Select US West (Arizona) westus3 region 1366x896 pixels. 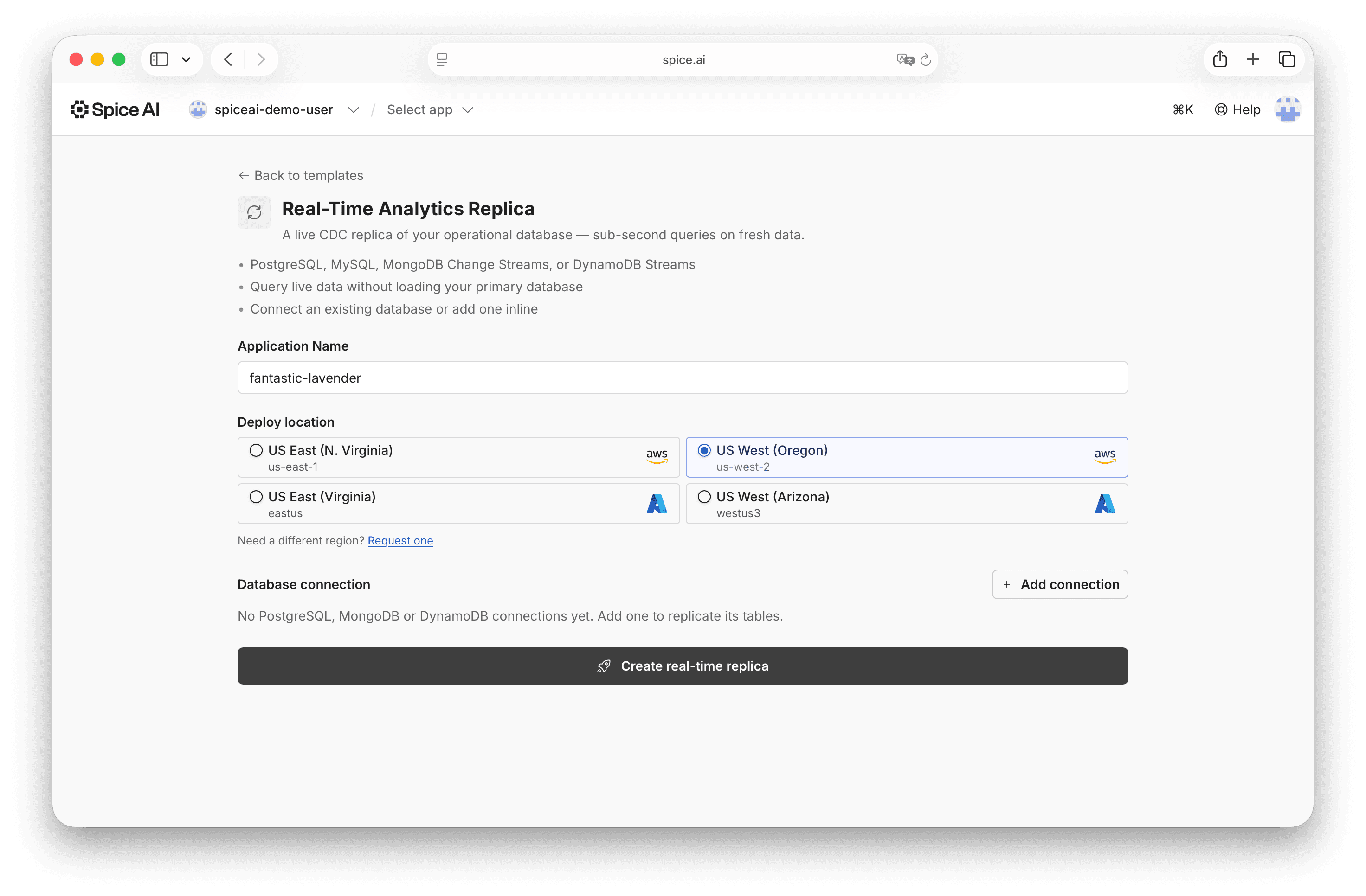tap(907, 504)
